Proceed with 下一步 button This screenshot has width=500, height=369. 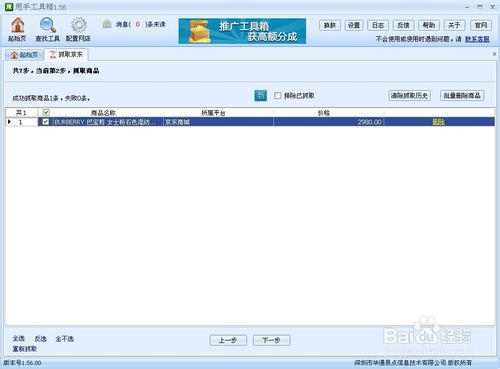coord(272,340)
